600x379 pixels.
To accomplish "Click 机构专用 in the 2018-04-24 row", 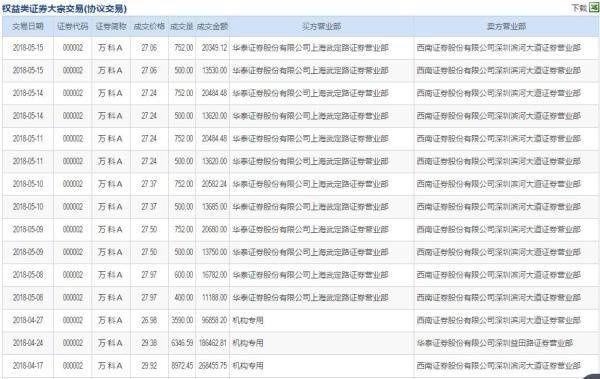I will [x=248, y=343].
